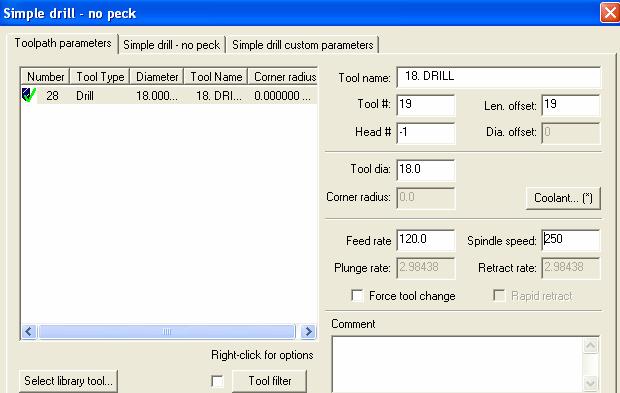
Task: Click the 18. DRI... tool name cell
Action: click(219, 96)
